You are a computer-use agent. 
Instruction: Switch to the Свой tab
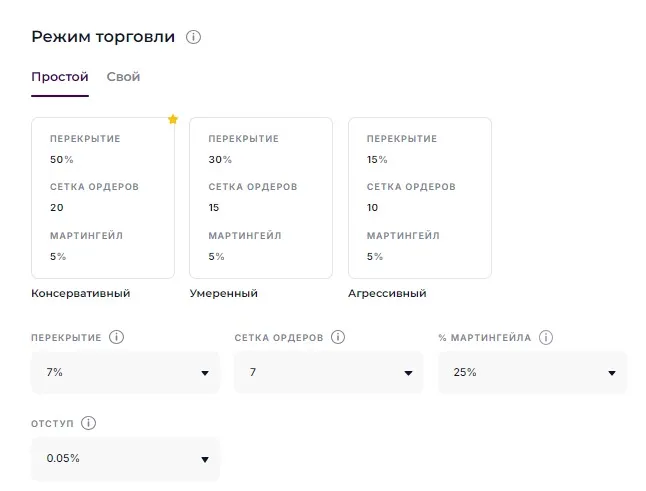pyautogui.click(x=123, y=77)
